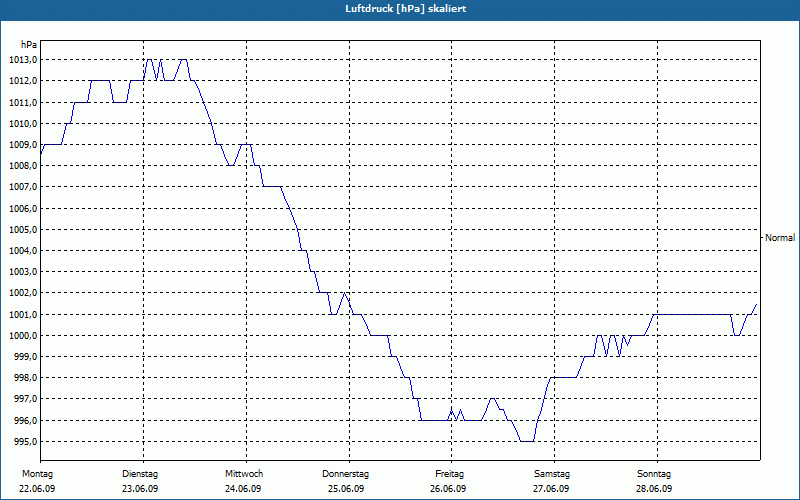Click the 1001,0 y-axis value
The height and width of the screenshot is (500, 800).
click(x=23, y=314)
